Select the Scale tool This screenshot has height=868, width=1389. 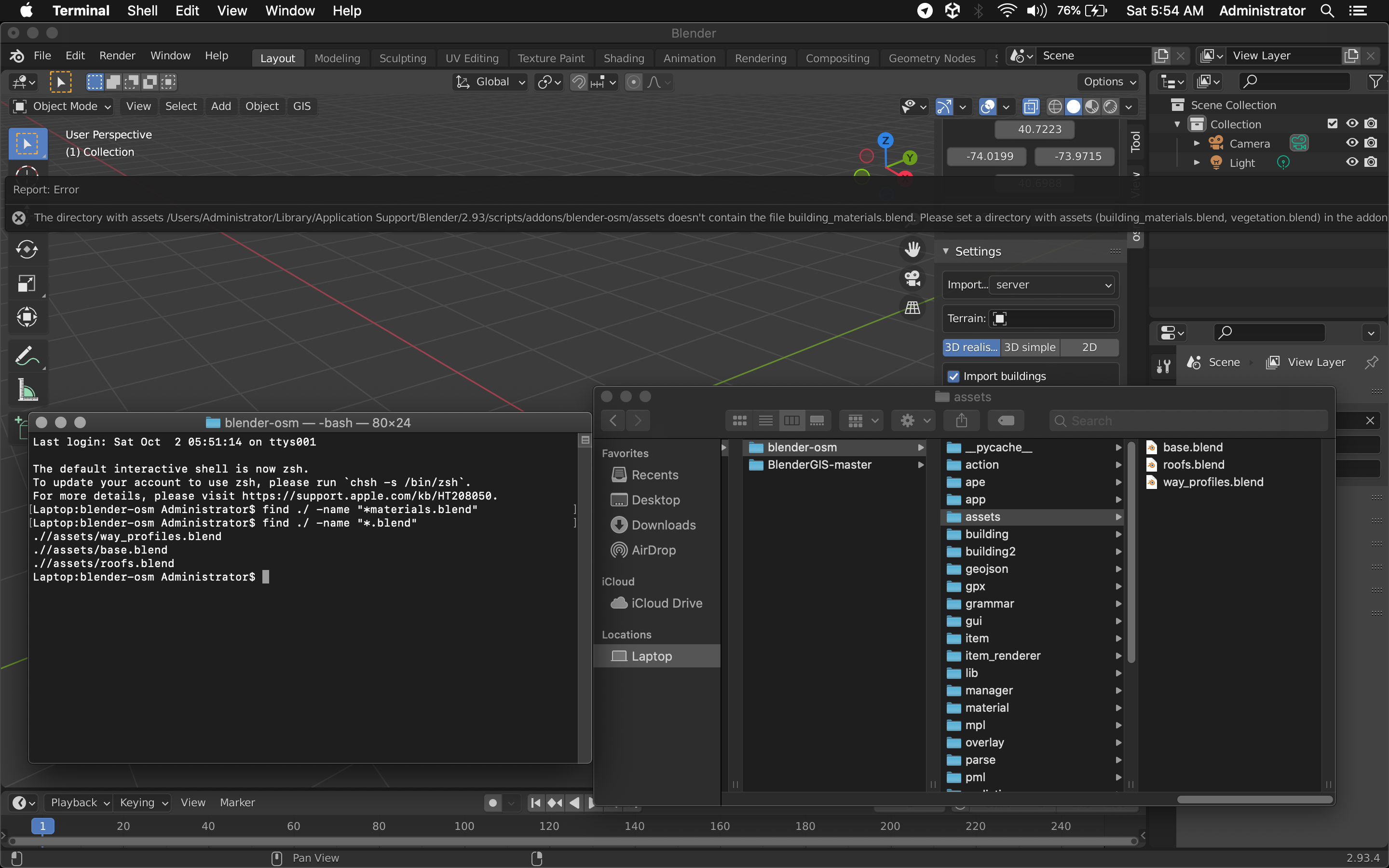click(x=27, y=283)
